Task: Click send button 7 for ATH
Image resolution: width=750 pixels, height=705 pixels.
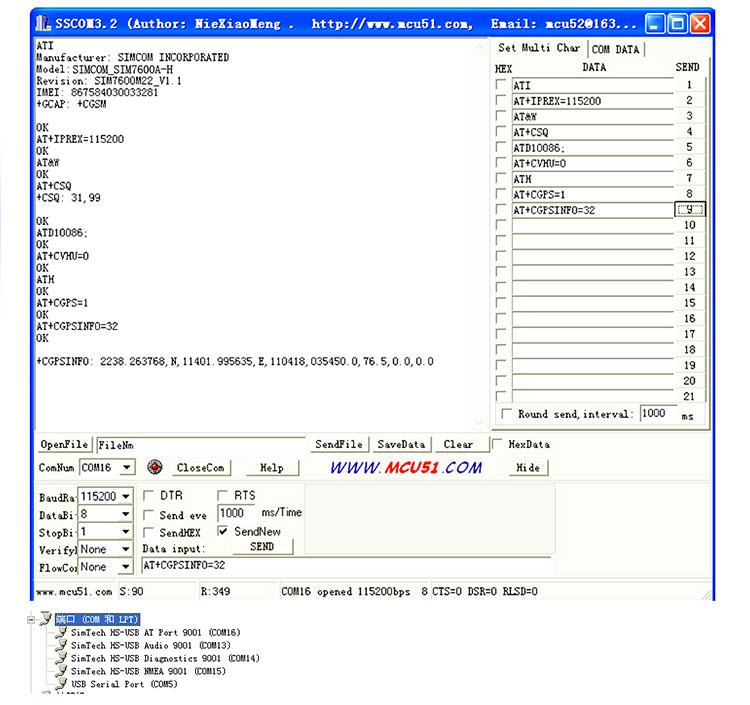Action: (689, 178)
